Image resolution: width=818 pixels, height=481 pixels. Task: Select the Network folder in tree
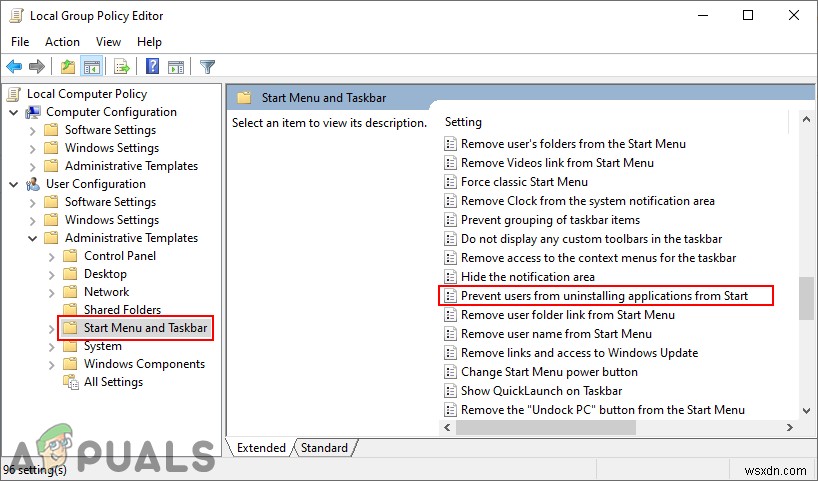coord(106,292)
